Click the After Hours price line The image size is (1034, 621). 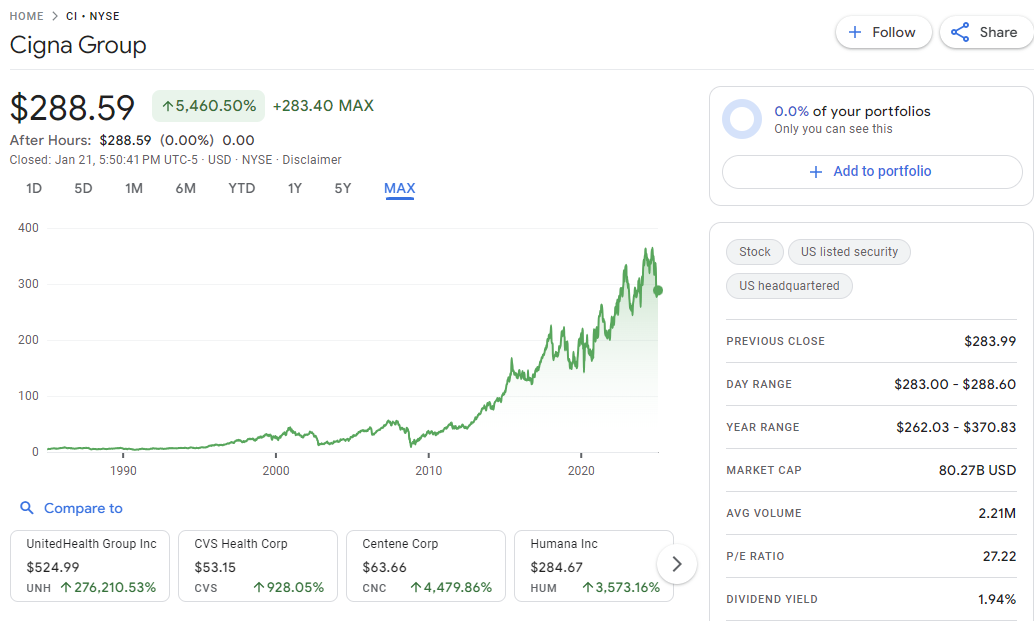[x=132, y=140]
